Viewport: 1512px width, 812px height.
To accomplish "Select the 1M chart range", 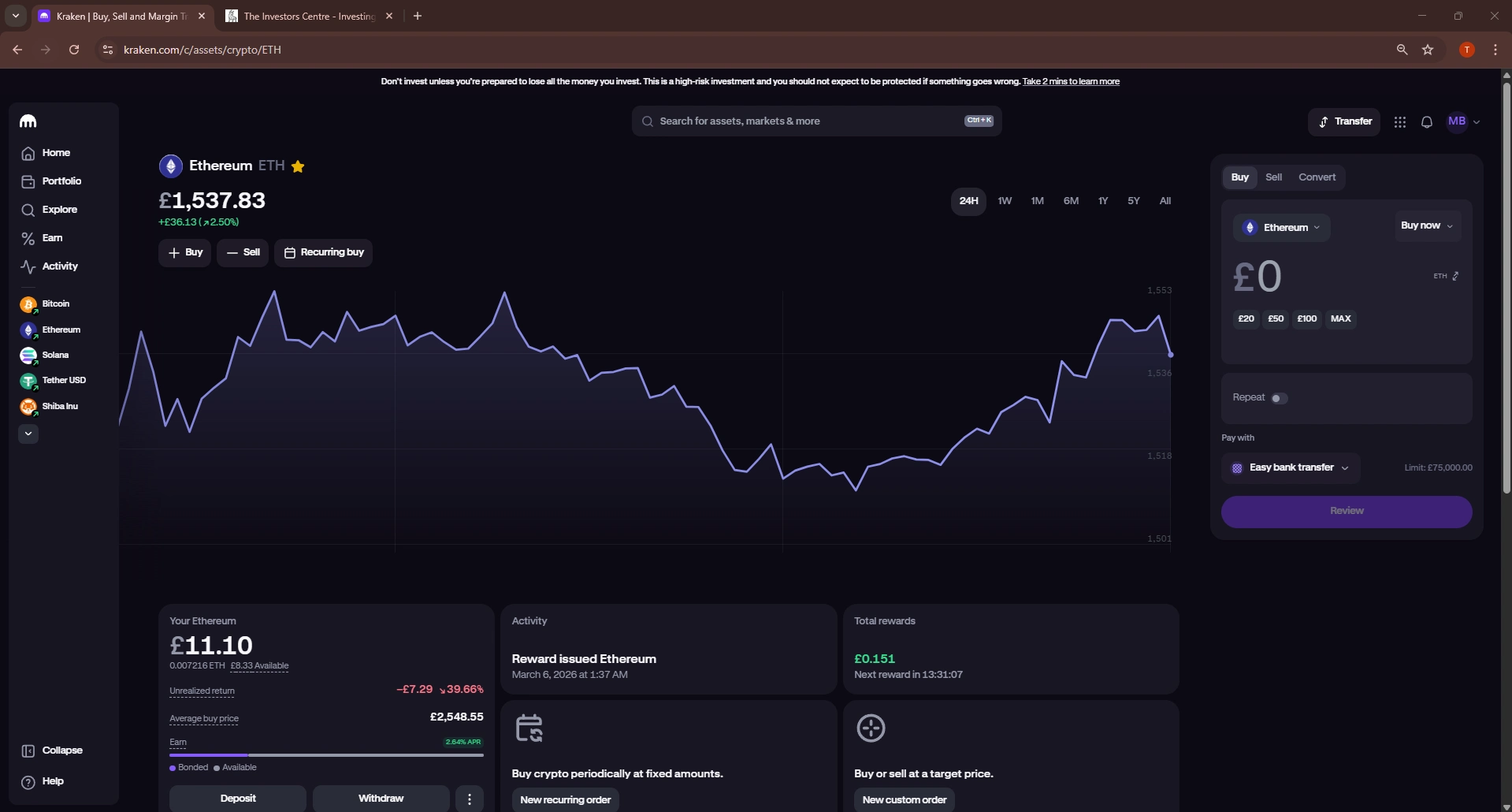I will [x=1037, y=201].
